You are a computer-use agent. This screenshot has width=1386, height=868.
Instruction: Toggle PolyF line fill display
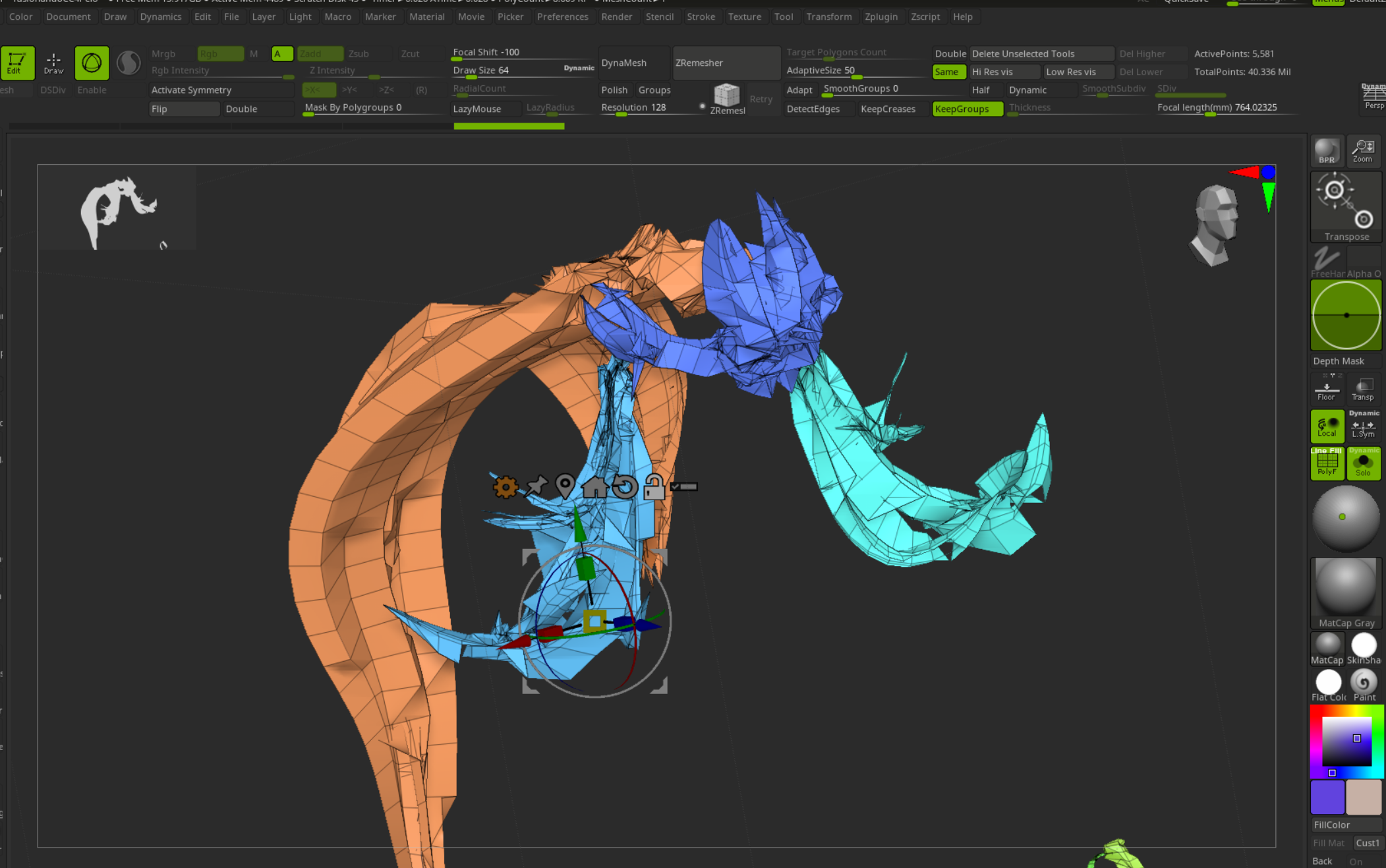[x=1327, y=463]
